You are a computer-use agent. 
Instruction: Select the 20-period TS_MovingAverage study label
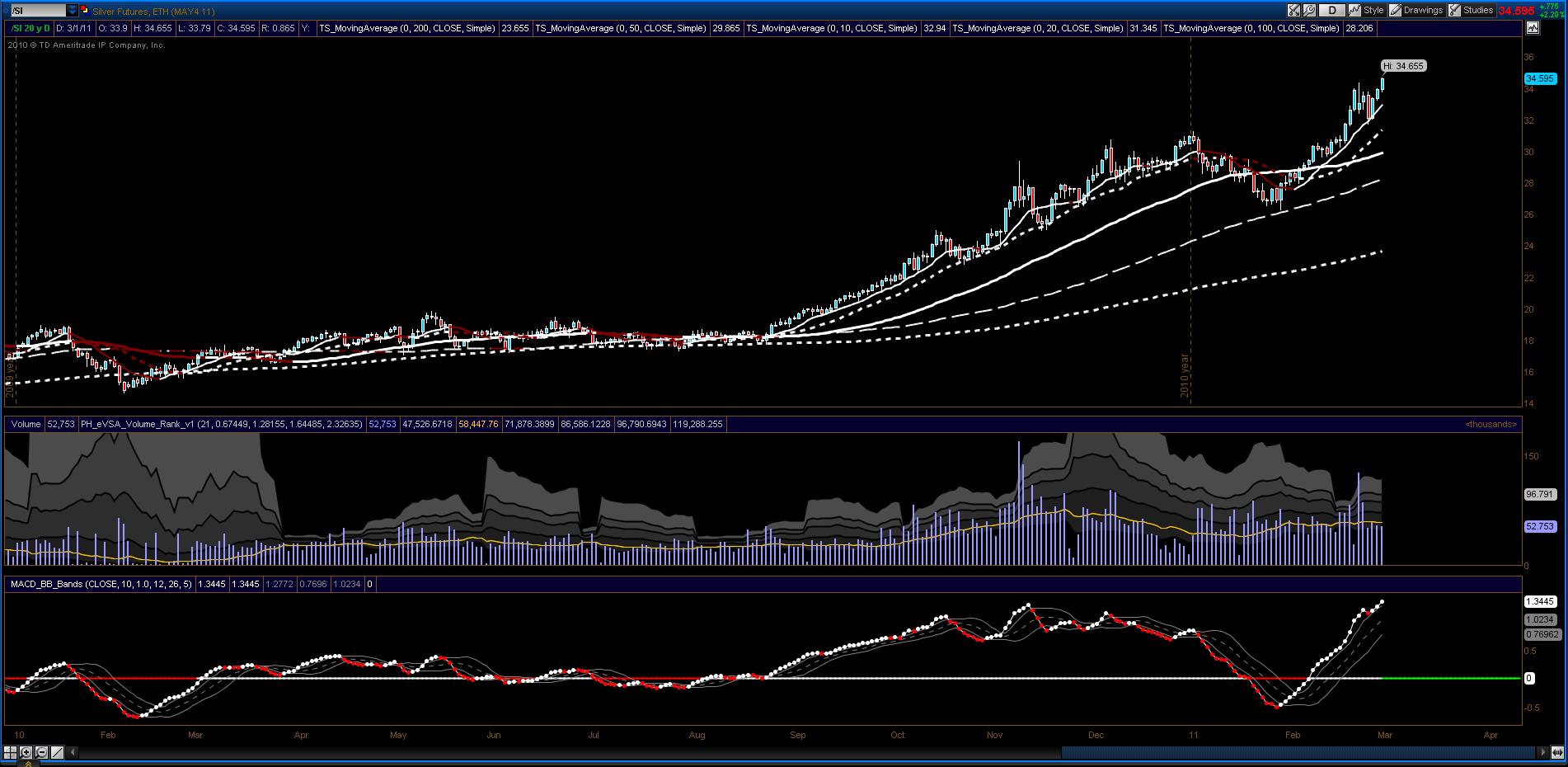tap(1038, 28)
